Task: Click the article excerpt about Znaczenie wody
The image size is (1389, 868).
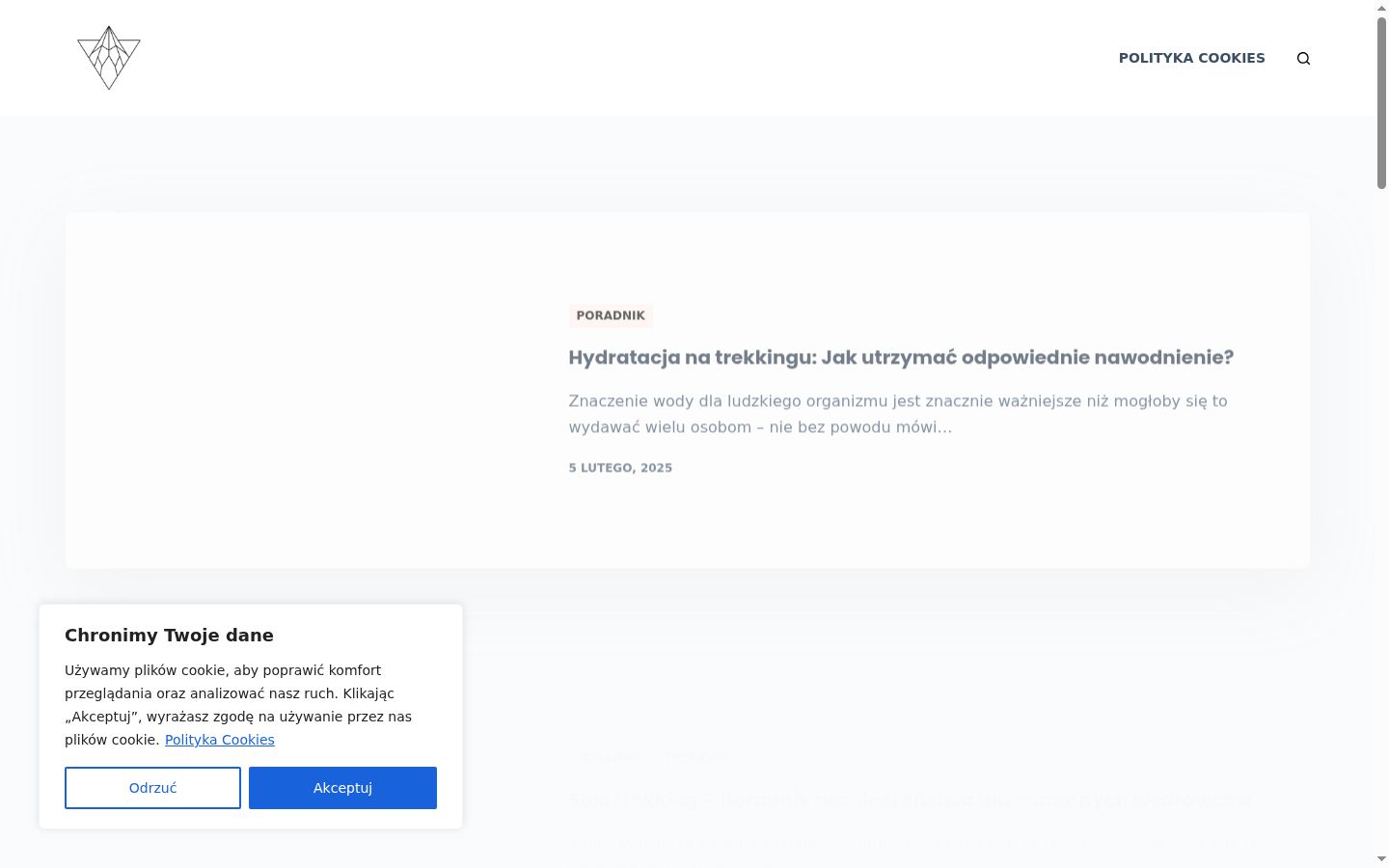Action: click(898, 414)
